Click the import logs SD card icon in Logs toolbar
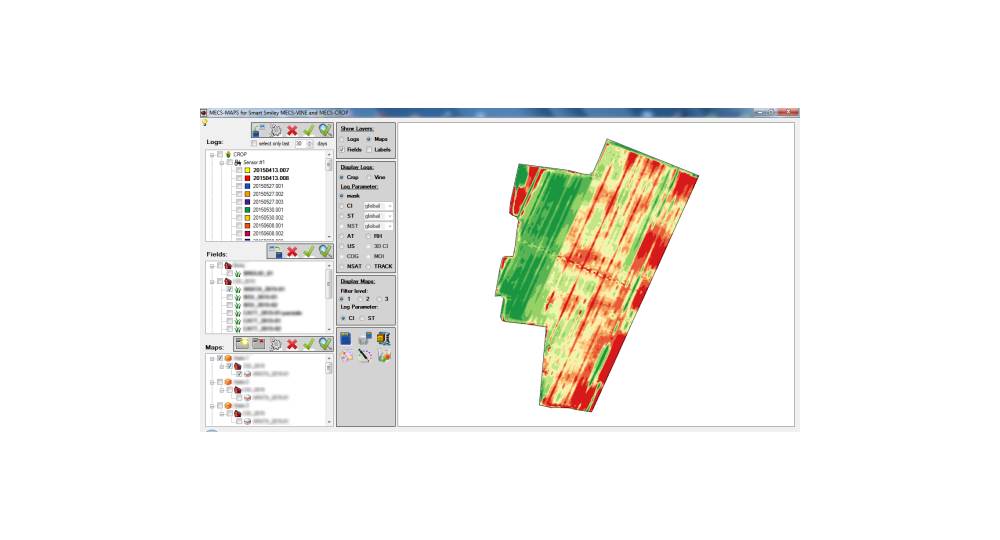Image resolution: width=1000 pixels, height=540 pixels. [x=260, y=130]
